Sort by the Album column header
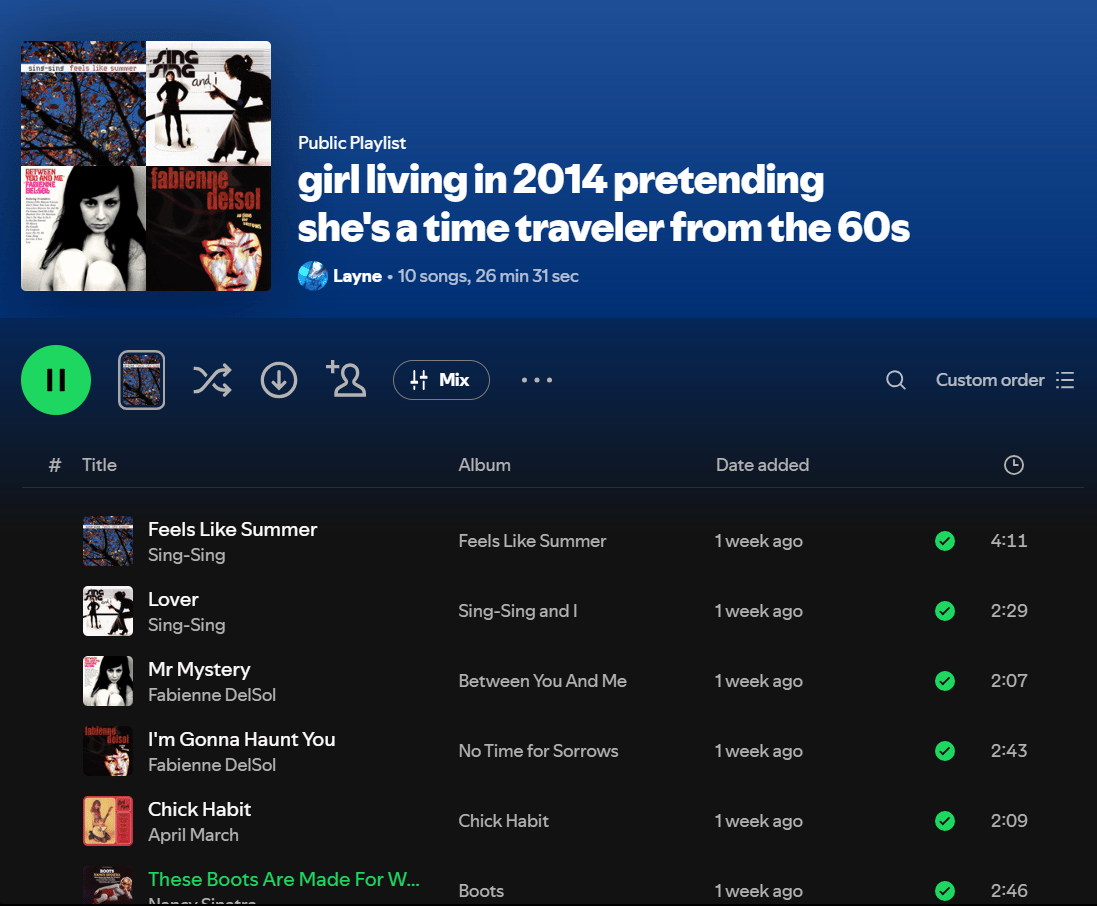 [x=484, y=465]
